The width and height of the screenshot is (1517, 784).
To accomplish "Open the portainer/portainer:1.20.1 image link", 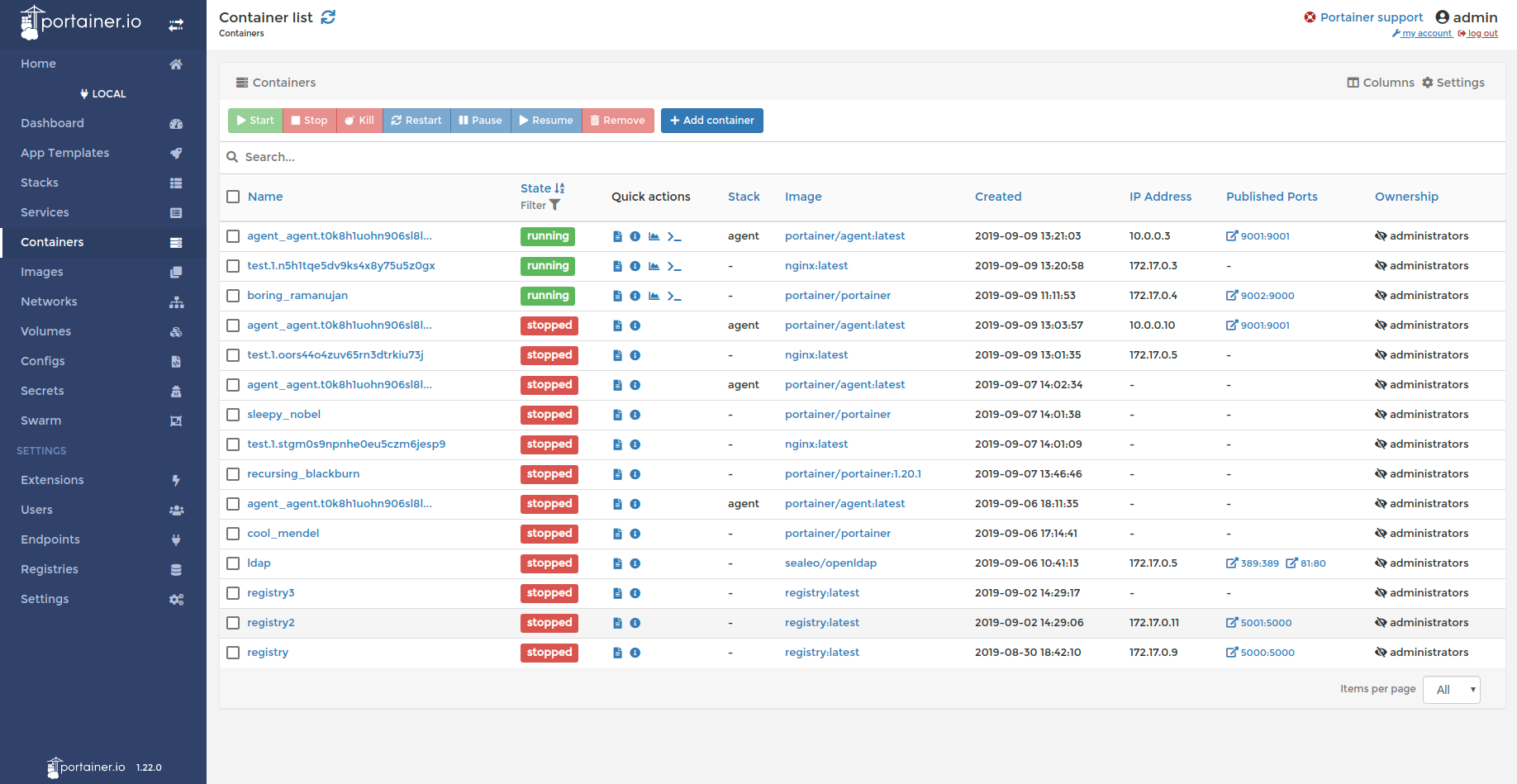I will (x=853, y=474).
